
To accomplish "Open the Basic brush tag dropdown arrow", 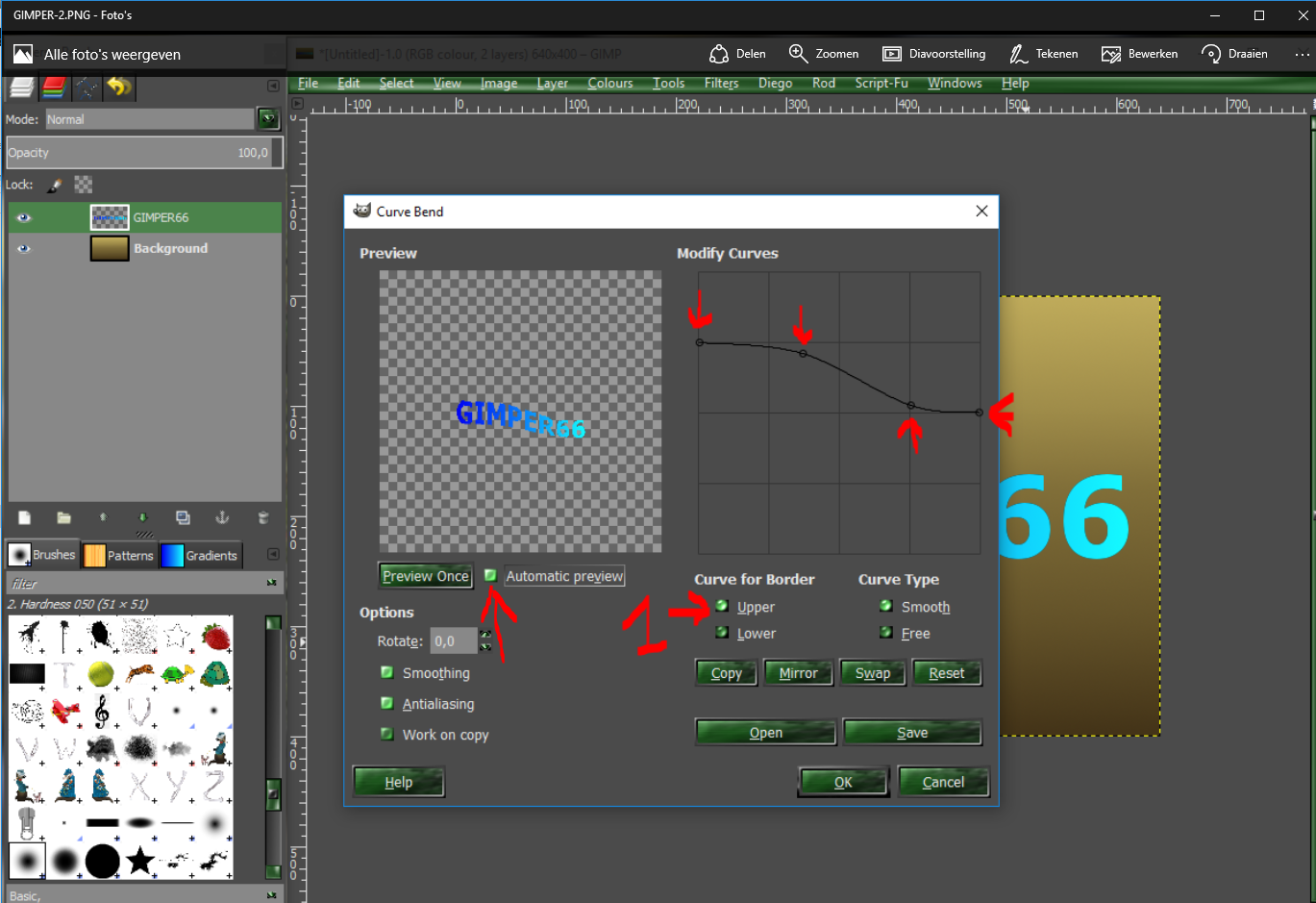I will 272,894.
